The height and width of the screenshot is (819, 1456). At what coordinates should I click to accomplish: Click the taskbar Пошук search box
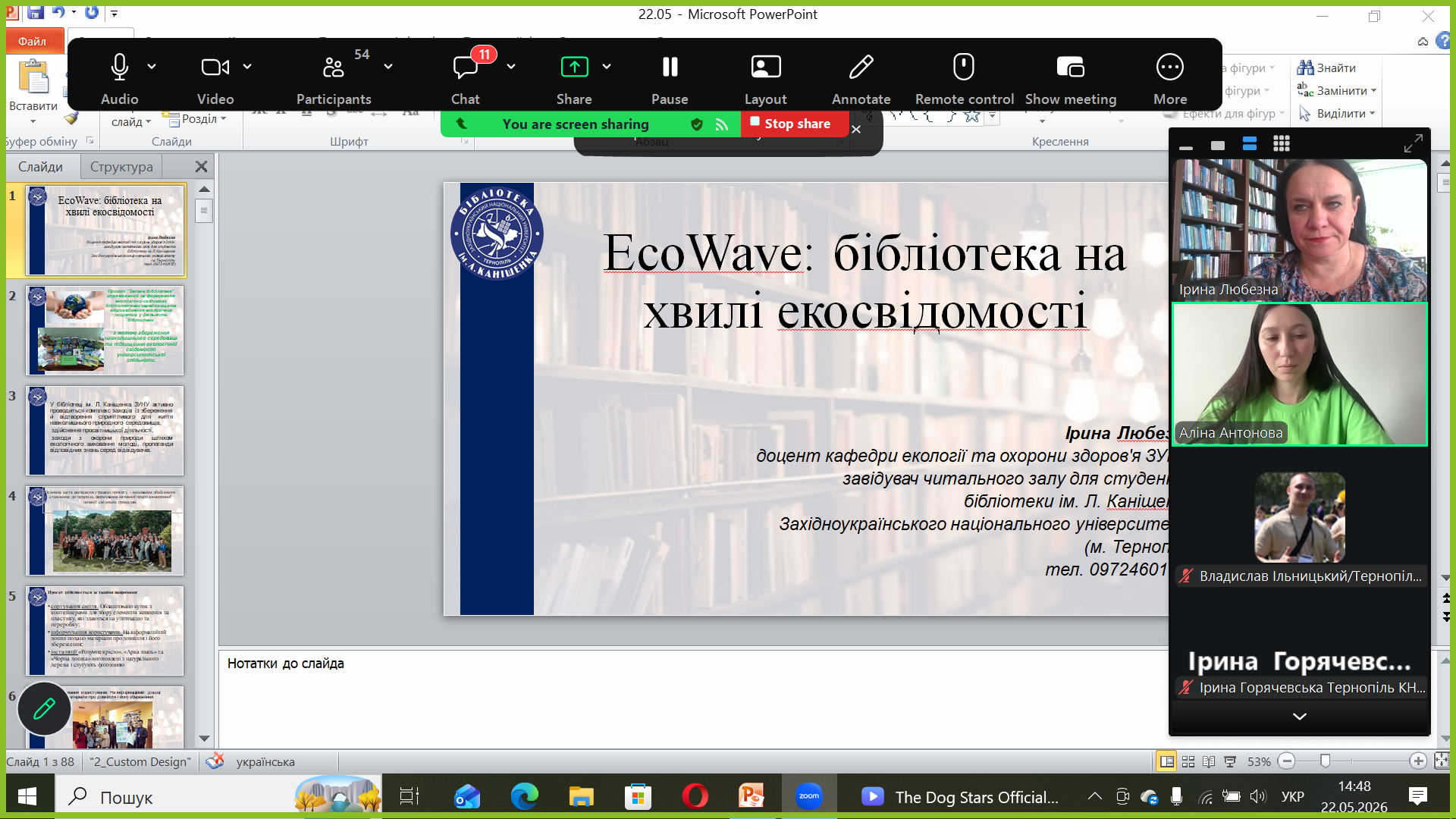pyautogui.click(x=219, y=796)
